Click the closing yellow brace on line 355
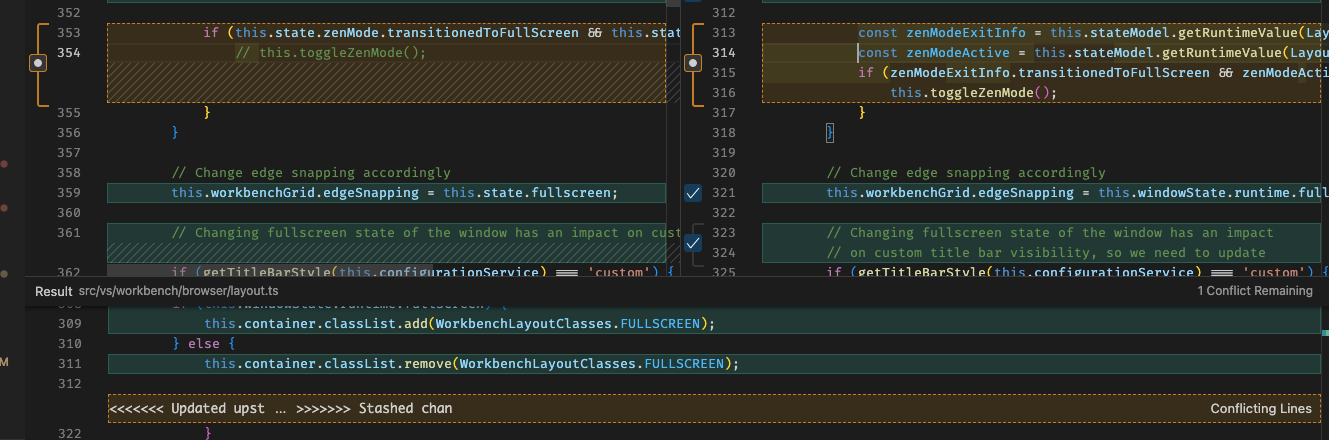This screenshot has width=1329, height=440. pos(207,113)
